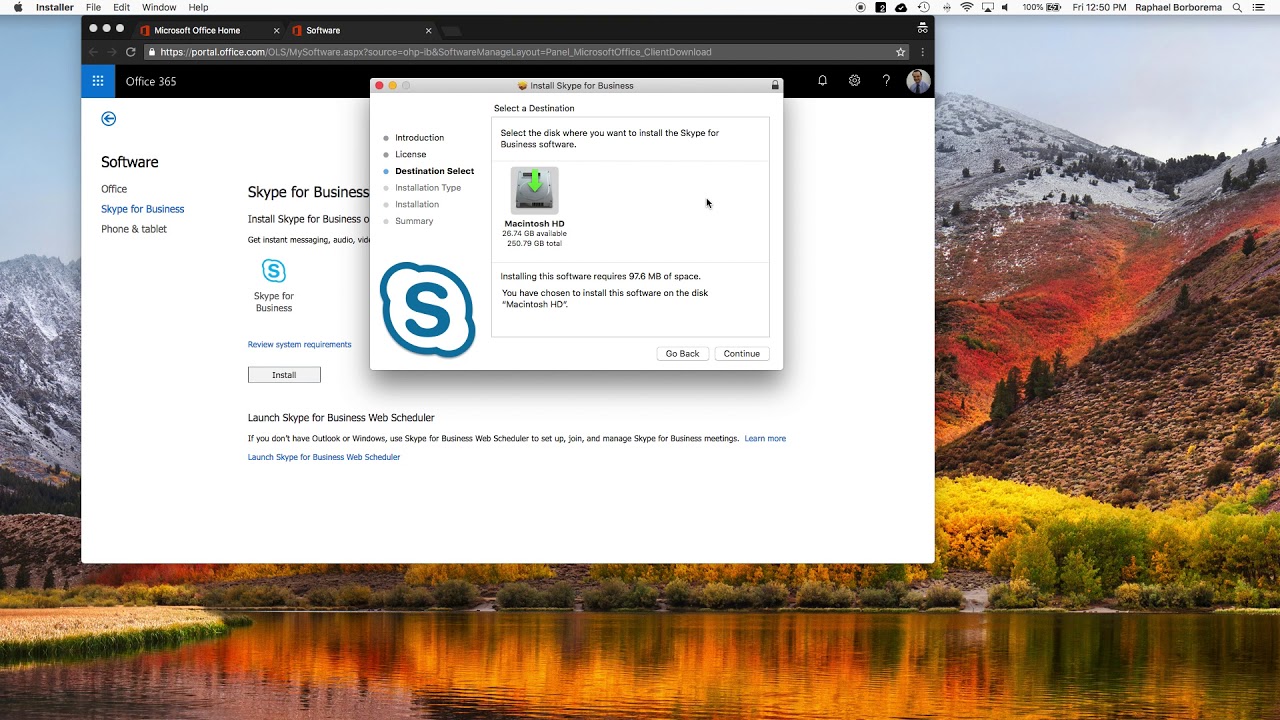This screenshot has height=720, width=1280.
Task: Open the Help menu
Action: click(198, 7)
